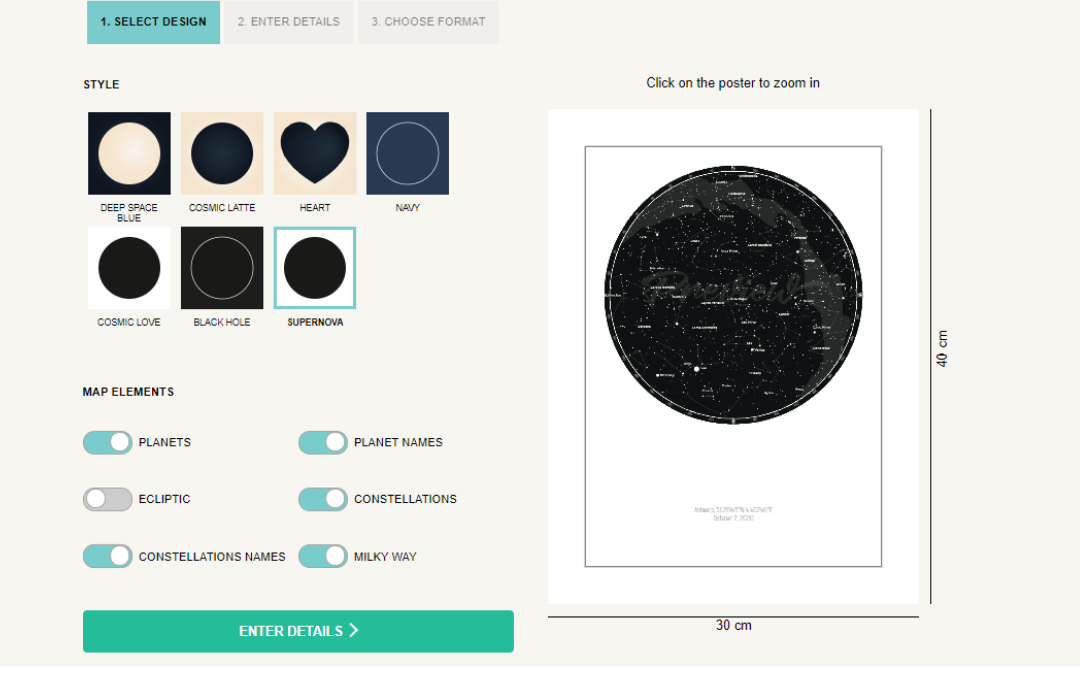Select the Deep Space Blue style icon
The height and width of the screenshot is (675, 1080).
[129, 153]
